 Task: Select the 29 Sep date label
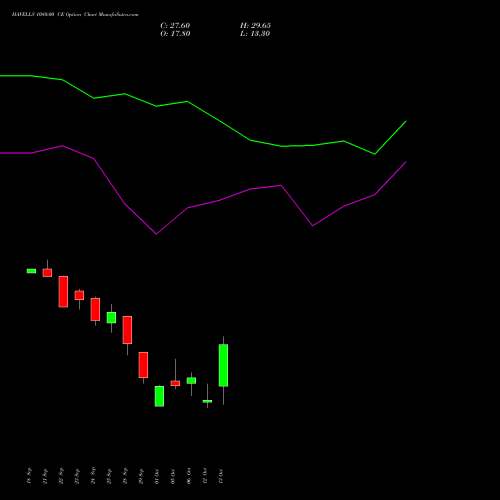141,476
